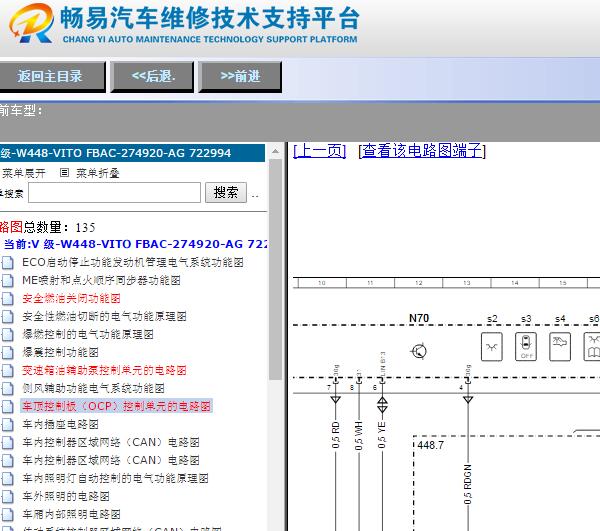This screenshot has width=600, height=531.
Task: Click document icon beside ECO自动停止 entry
Action: (7, 263)
